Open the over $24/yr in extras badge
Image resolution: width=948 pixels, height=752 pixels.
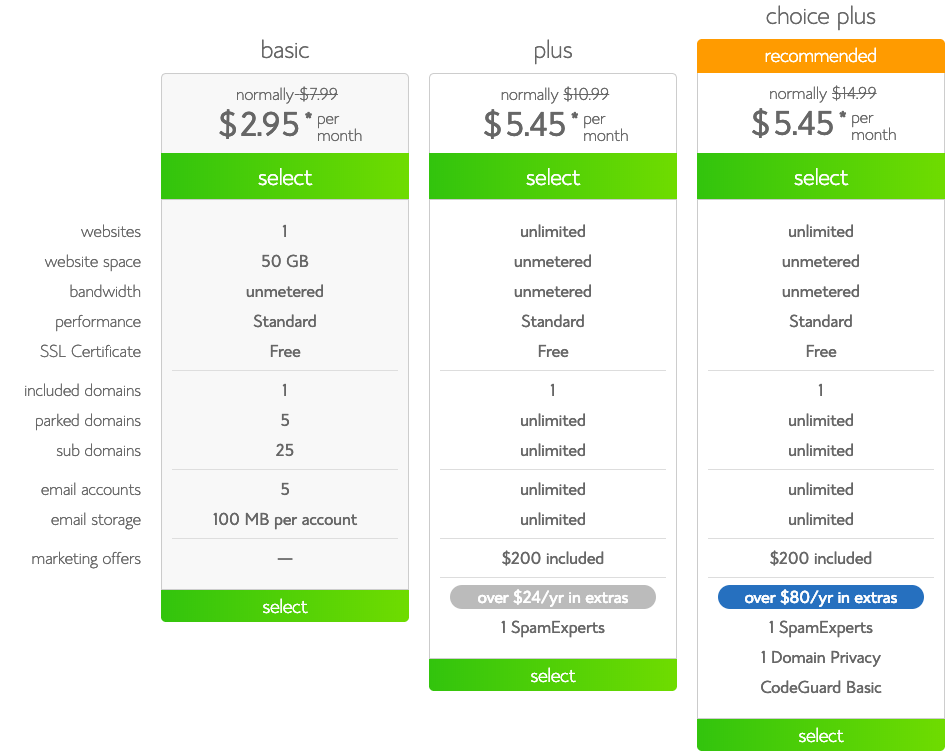coord(553,597)
